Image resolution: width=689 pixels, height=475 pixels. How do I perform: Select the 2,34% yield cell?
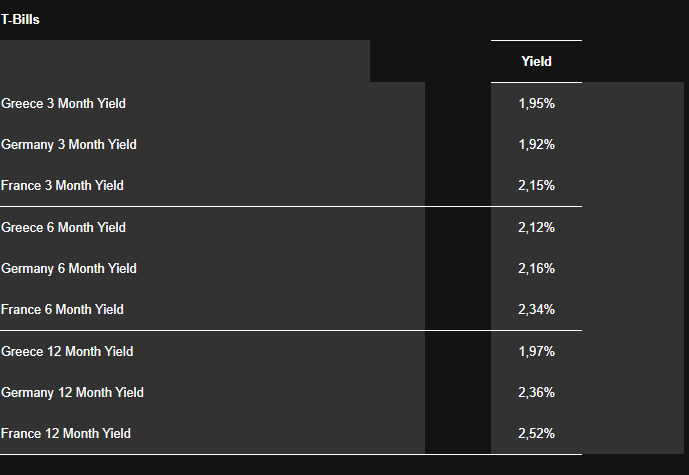click(536, 310)
